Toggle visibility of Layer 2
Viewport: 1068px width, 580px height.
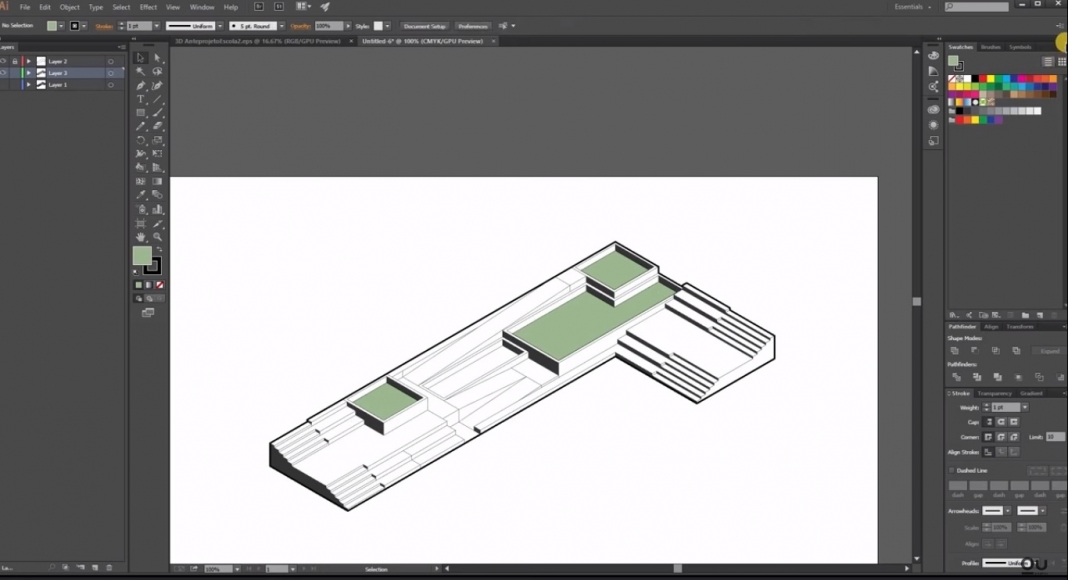(4, 62)
